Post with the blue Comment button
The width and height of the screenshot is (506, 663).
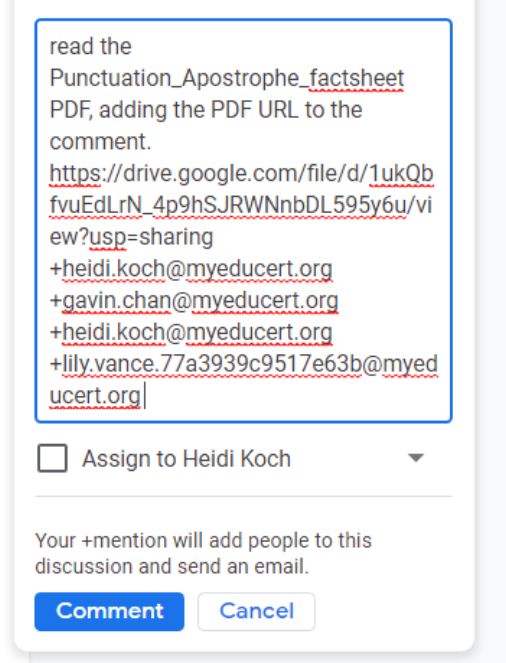click(109, 611)
